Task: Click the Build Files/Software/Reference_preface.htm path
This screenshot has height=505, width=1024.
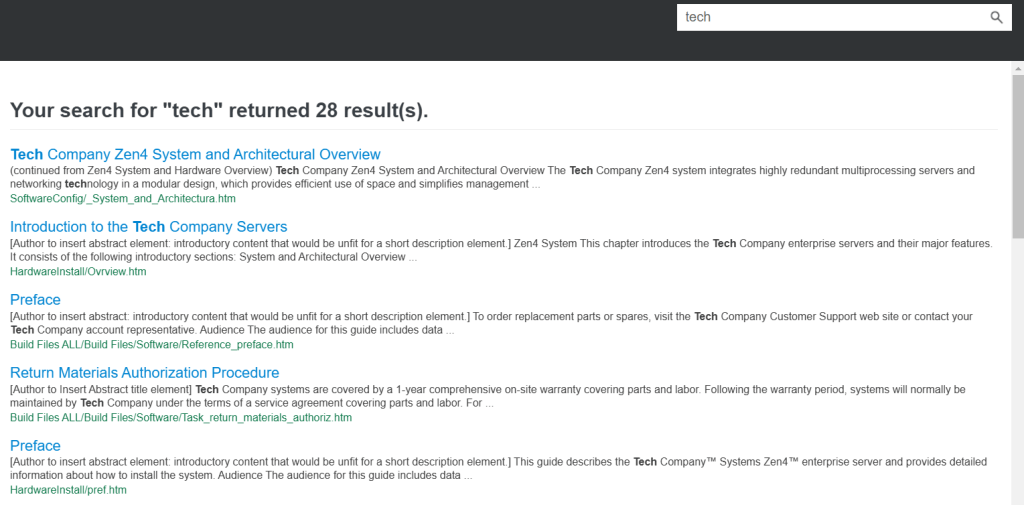Action: [152, 345]
